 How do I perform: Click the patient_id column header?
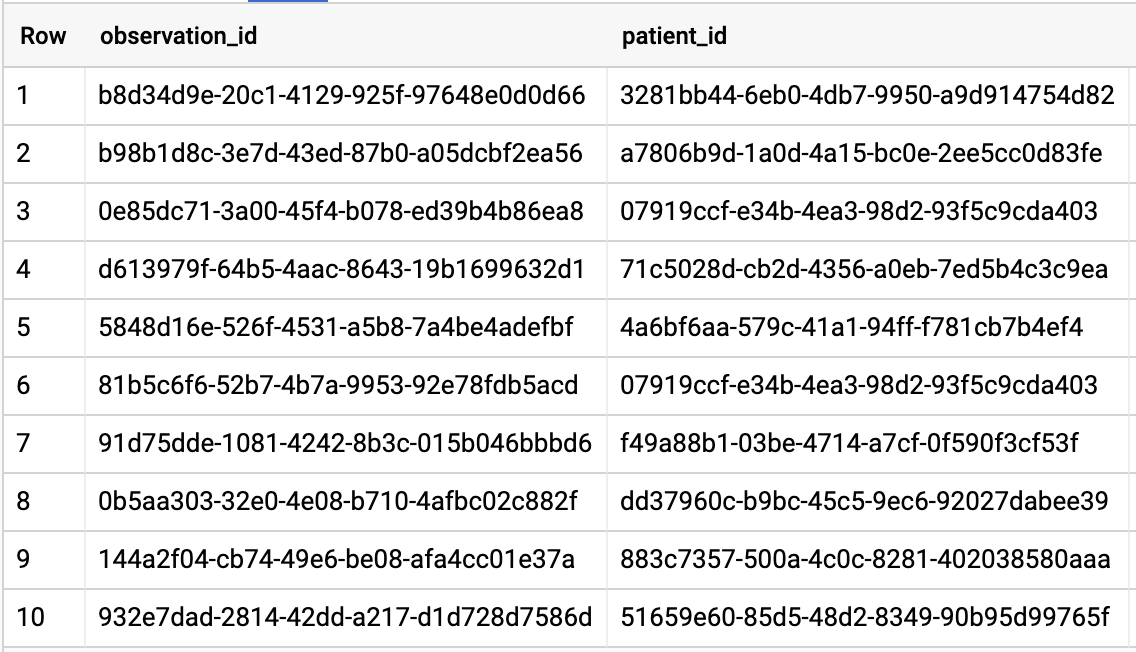(x=674, y=37)
